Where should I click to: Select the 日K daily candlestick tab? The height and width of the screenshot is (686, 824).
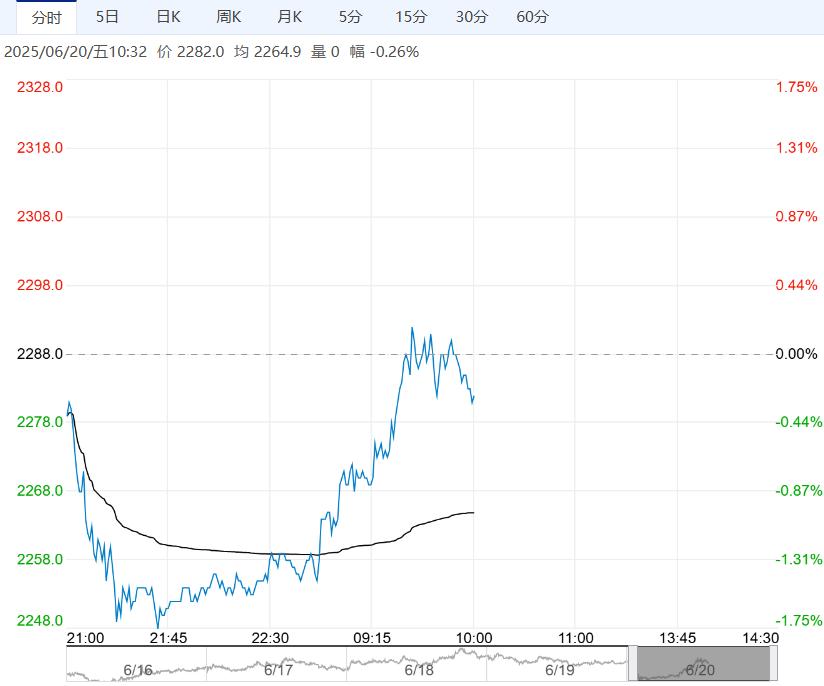coord(168,17)
